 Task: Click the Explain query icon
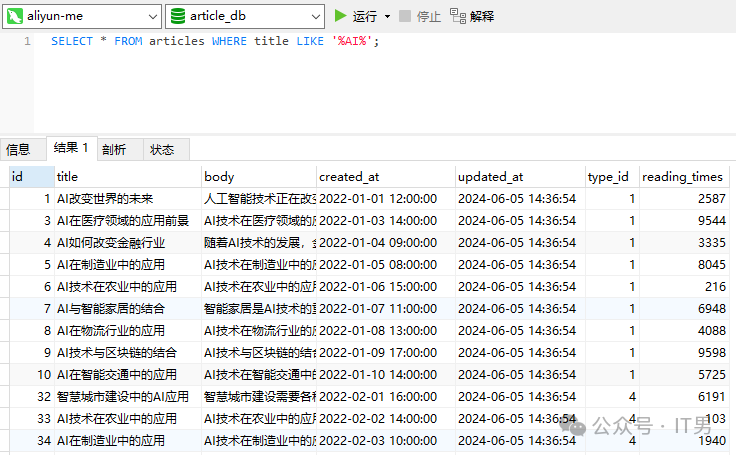(x=458, y=16)
